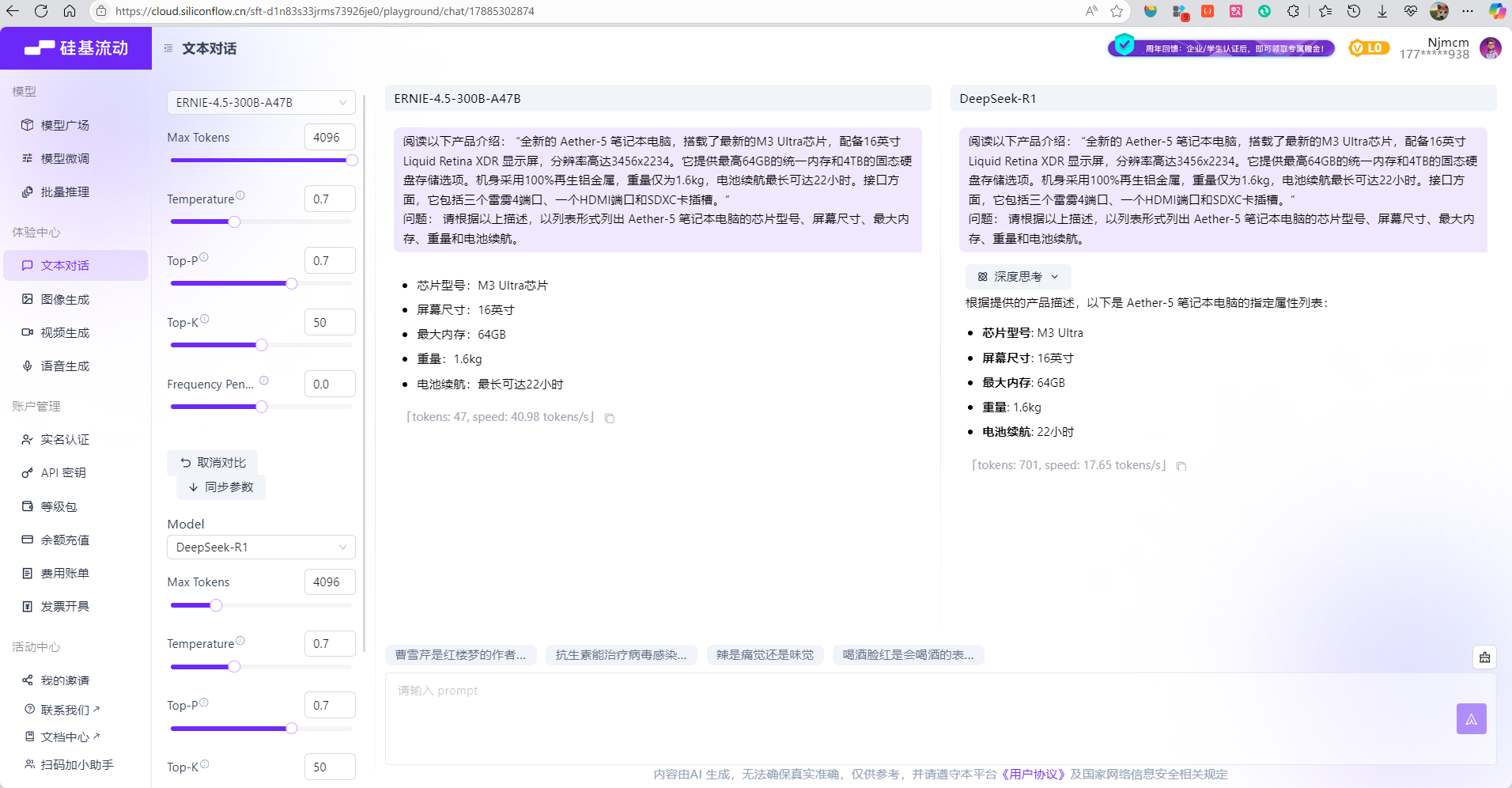Click the first Top-K value field

tap(330, 322)
